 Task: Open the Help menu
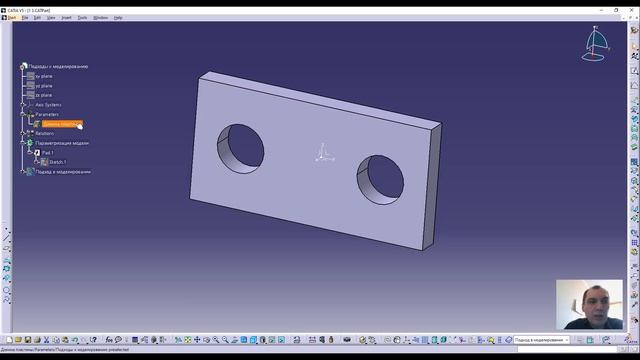(118, 18)
